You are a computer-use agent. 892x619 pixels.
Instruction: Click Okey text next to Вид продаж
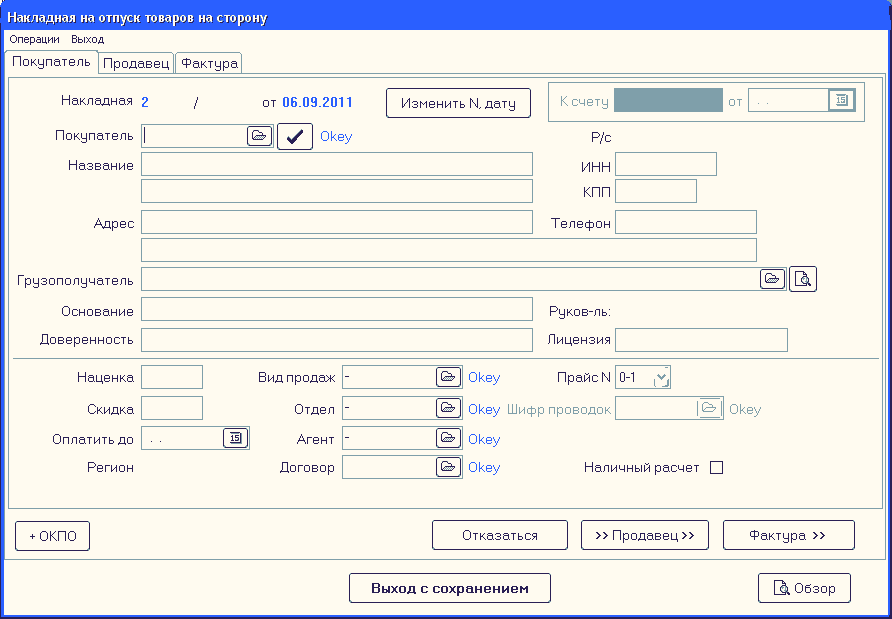point(484,377)
